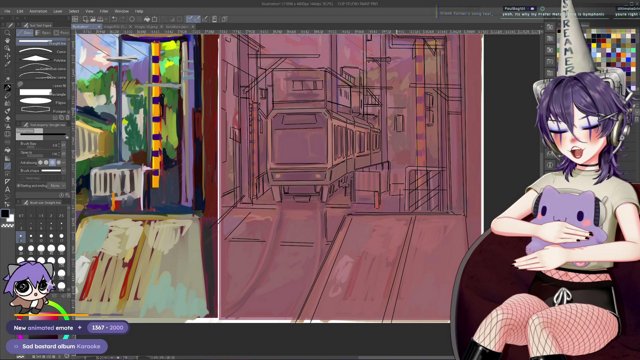Select the Straight line sub tool

click(x=42, y=42)
